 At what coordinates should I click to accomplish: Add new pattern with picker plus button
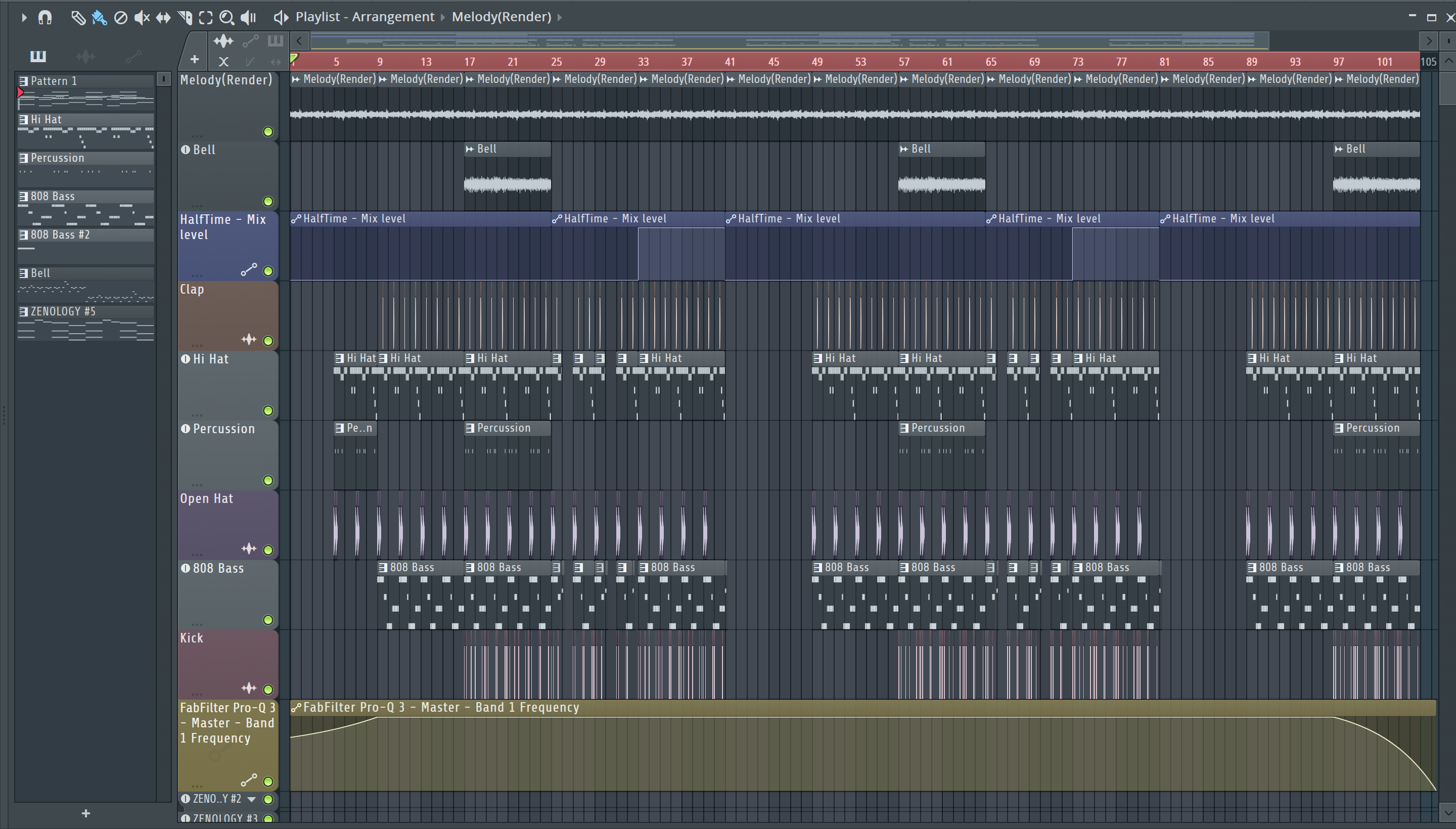[x=85, y=814]
